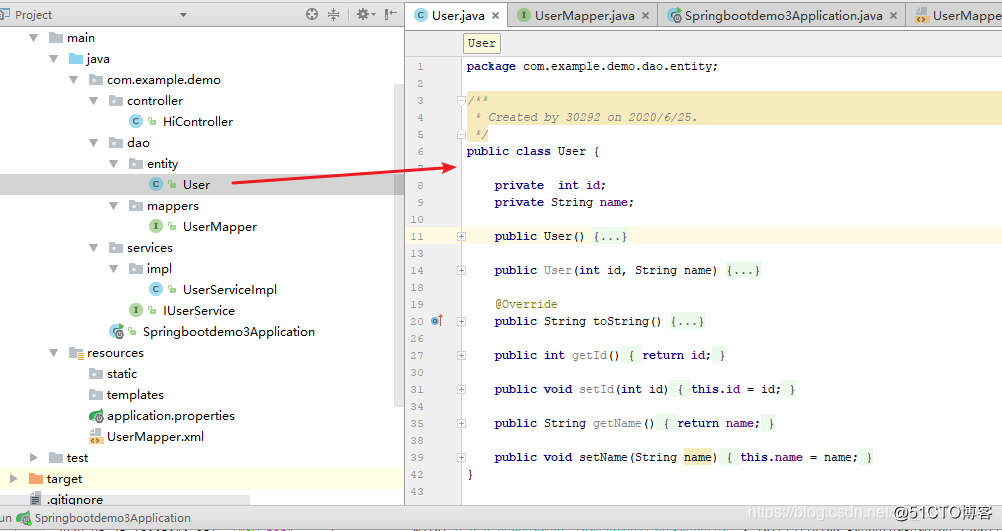
Task: Expand the setName method fold
Action: [x=461, y=458]
